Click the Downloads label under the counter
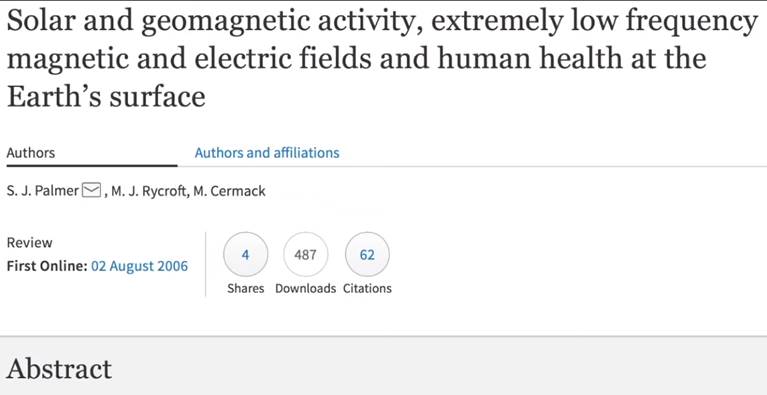The height and width of the screenshot is (395, 767). tap(306, 288)
